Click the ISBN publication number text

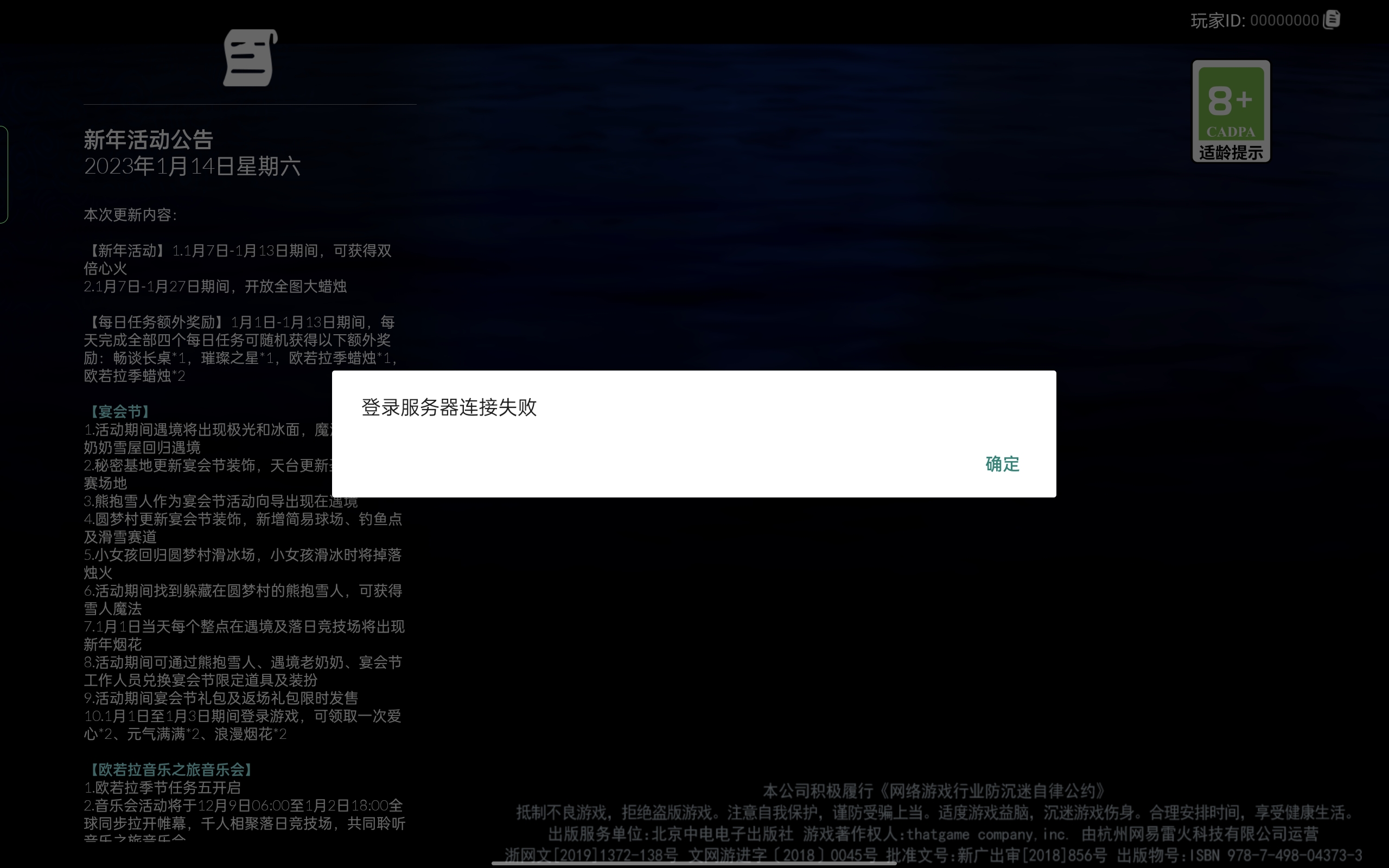pos(1276,855)
